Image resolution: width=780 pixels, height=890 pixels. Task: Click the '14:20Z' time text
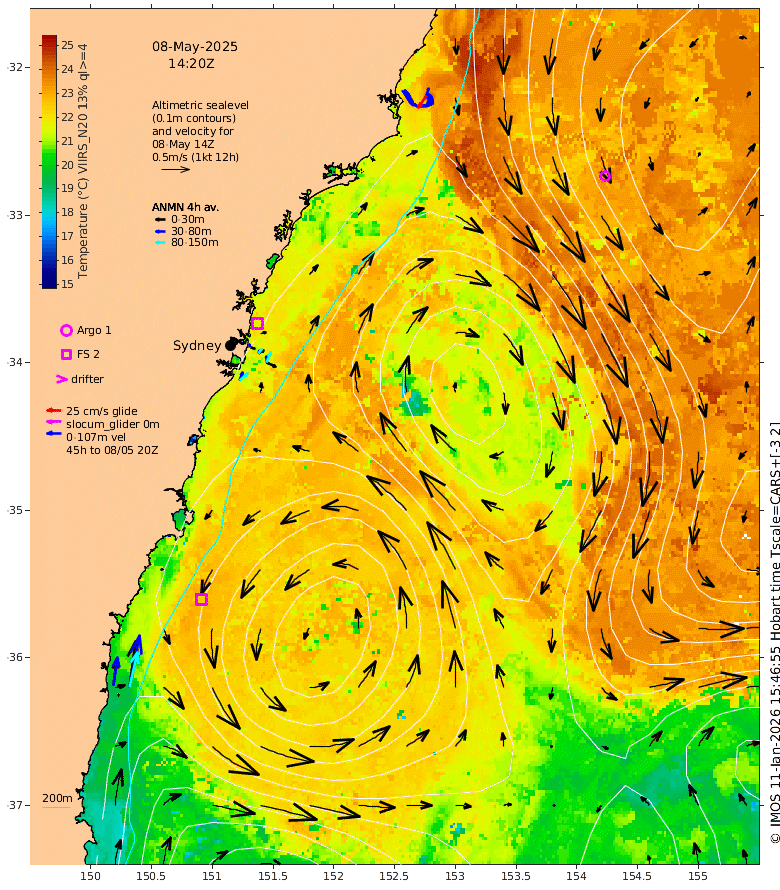(191, 64)
